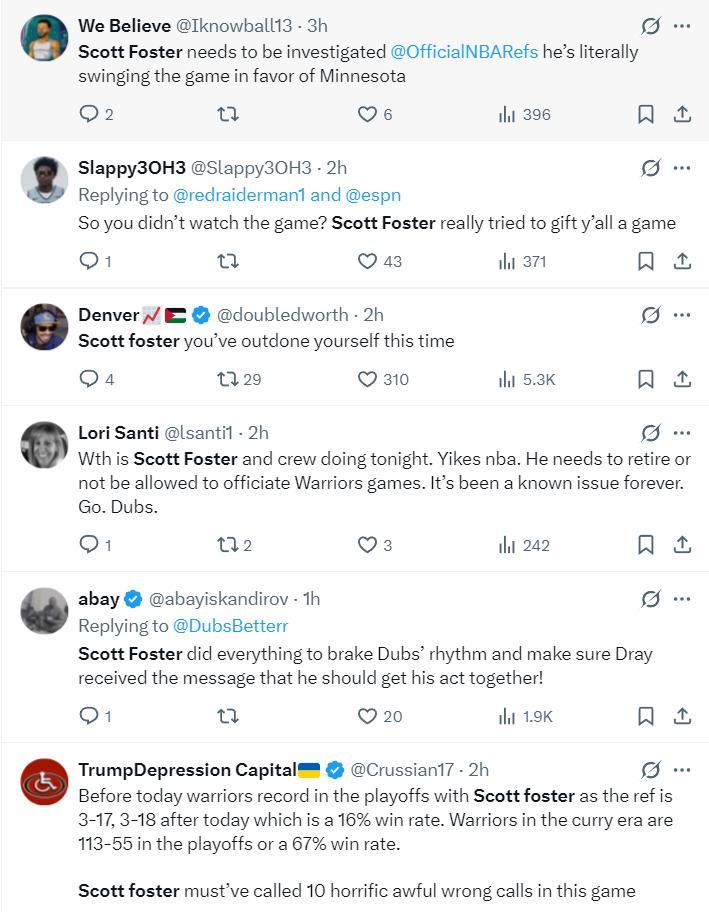Click Grok icon on Lori Santi tweet
The width and height of the screenshot is (709, 912).
coord(651,433)
